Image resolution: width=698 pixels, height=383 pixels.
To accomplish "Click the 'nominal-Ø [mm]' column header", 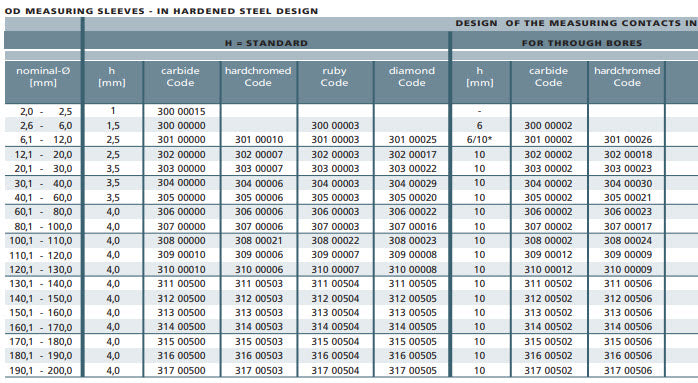I will (x=43, y=77).
